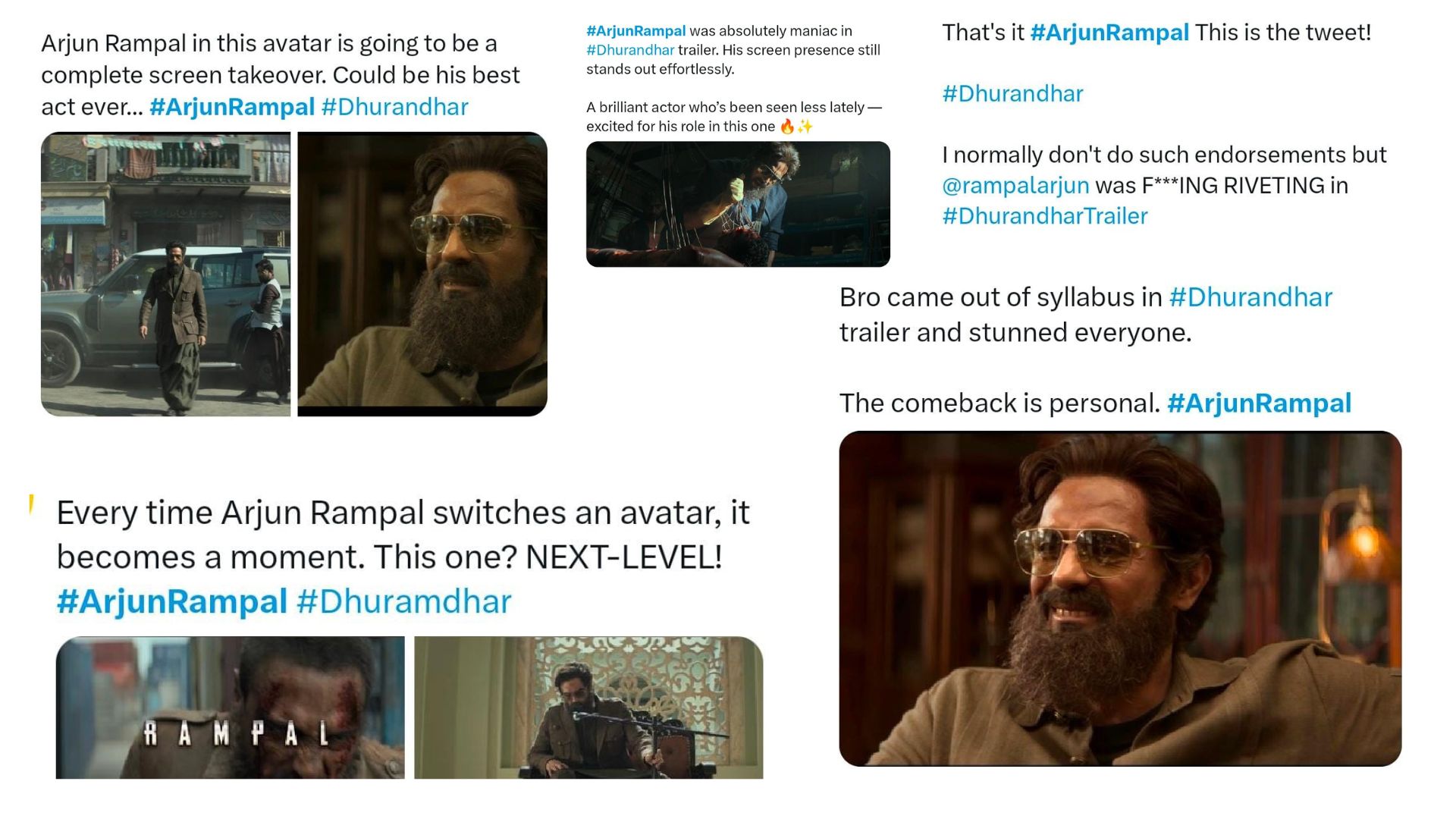
Task: Open the RAMPAL title card image
Action: (x=230, y=708)
